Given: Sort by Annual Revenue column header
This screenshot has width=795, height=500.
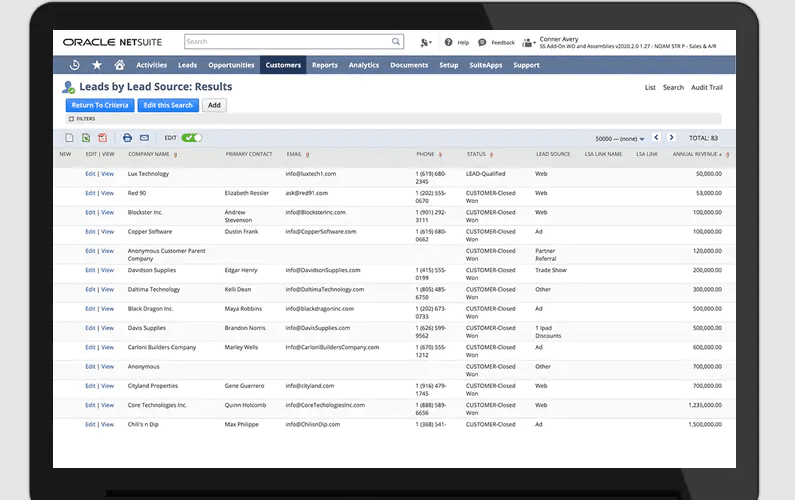Looking at the screenshot, I should [695, 154].
